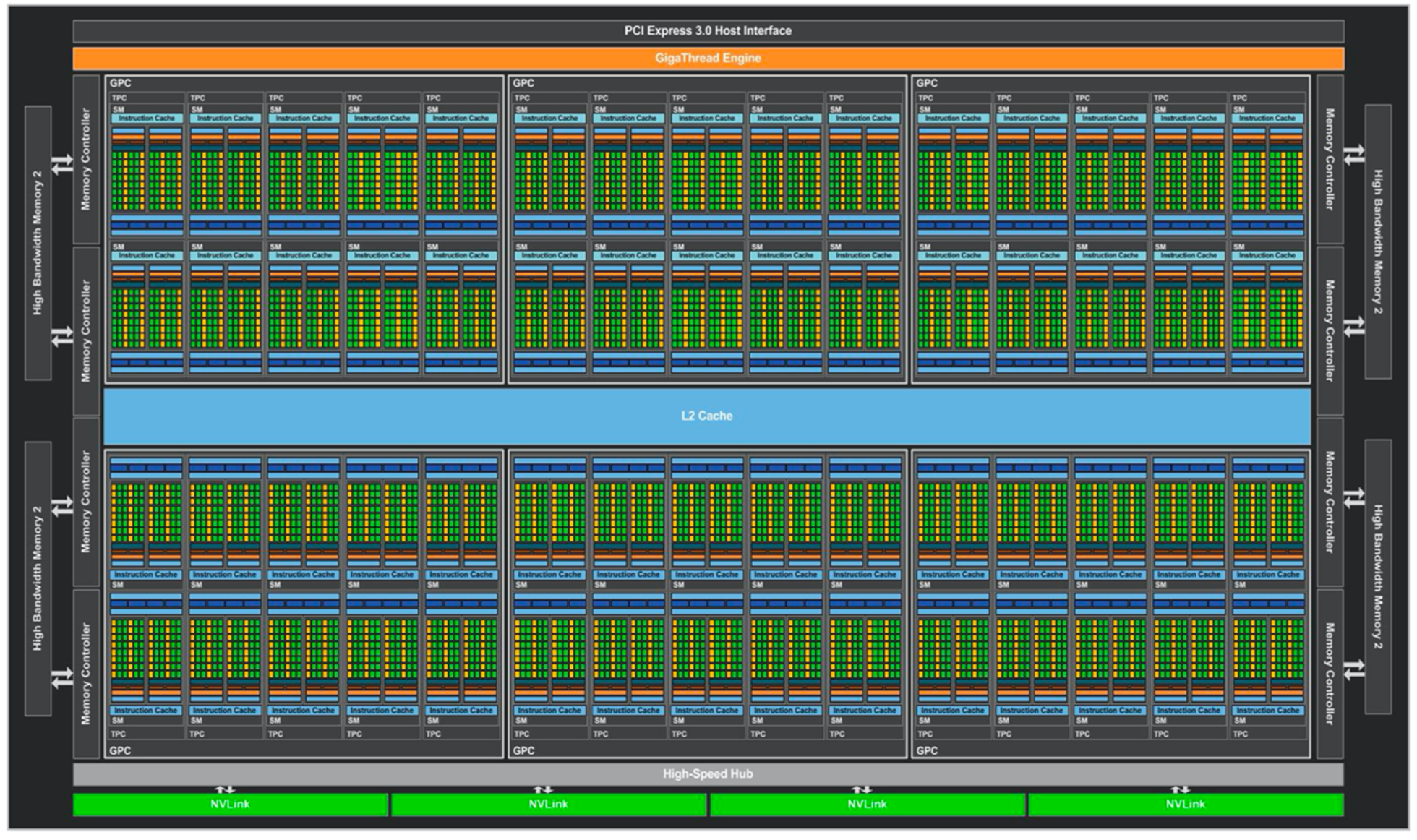
Task: Click the lower-left High Bandwidth Memory 2 block
Action: pyautogui.click(x=38, y=578)
